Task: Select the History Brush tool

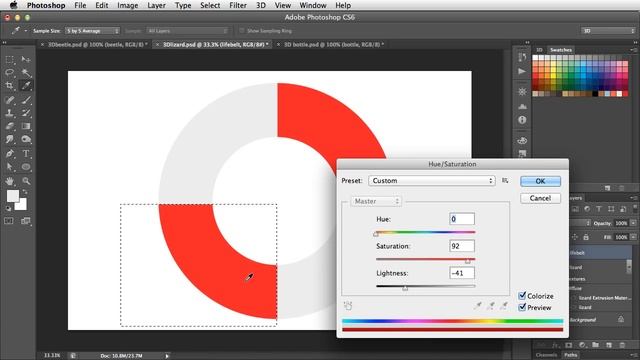Action: pyautogui.click(x=26, y=113)
